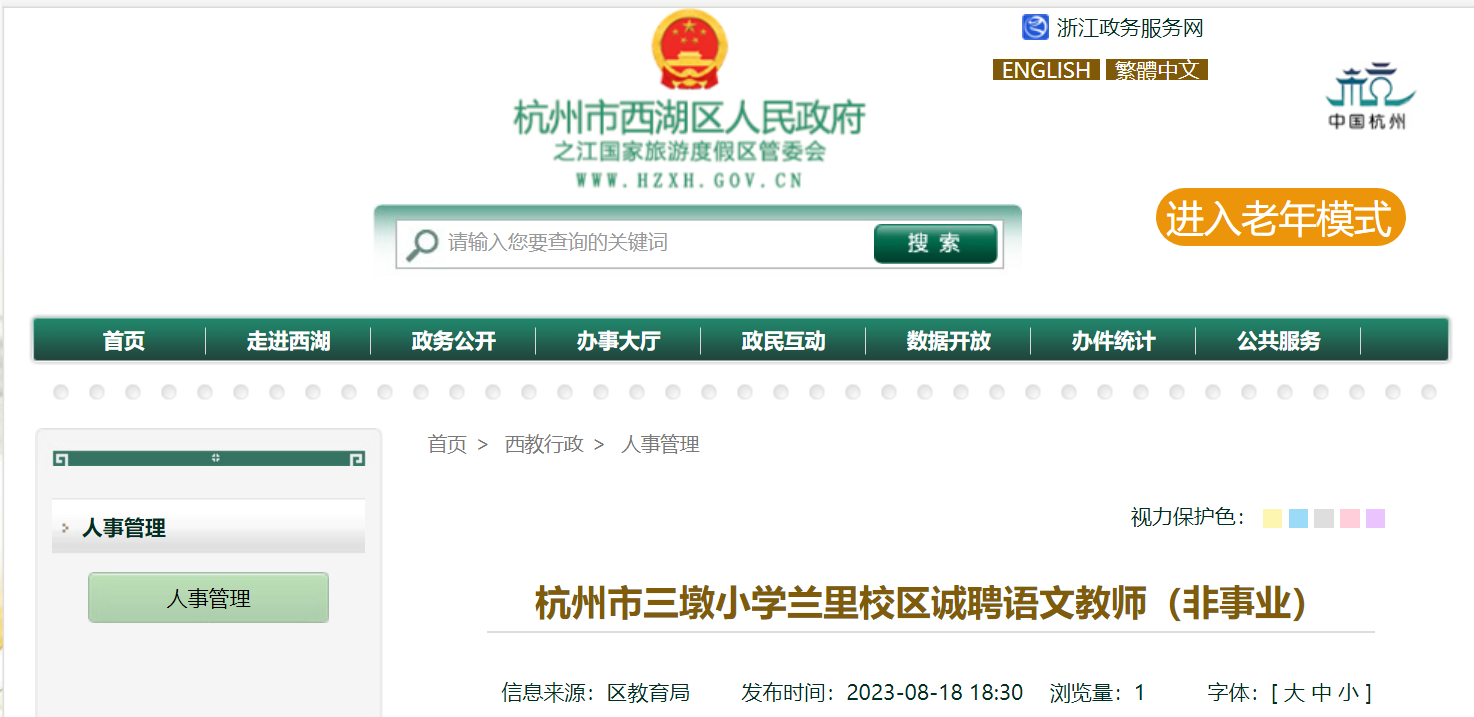The height and width of the screenshot is (717, 1474).
Task: Open the 首页 navigation menu item
Action: coord(123,341)
